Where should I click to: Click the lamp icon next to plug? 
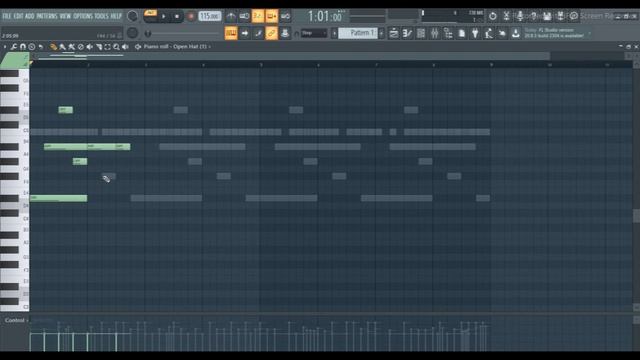click(x=489, y=33)
